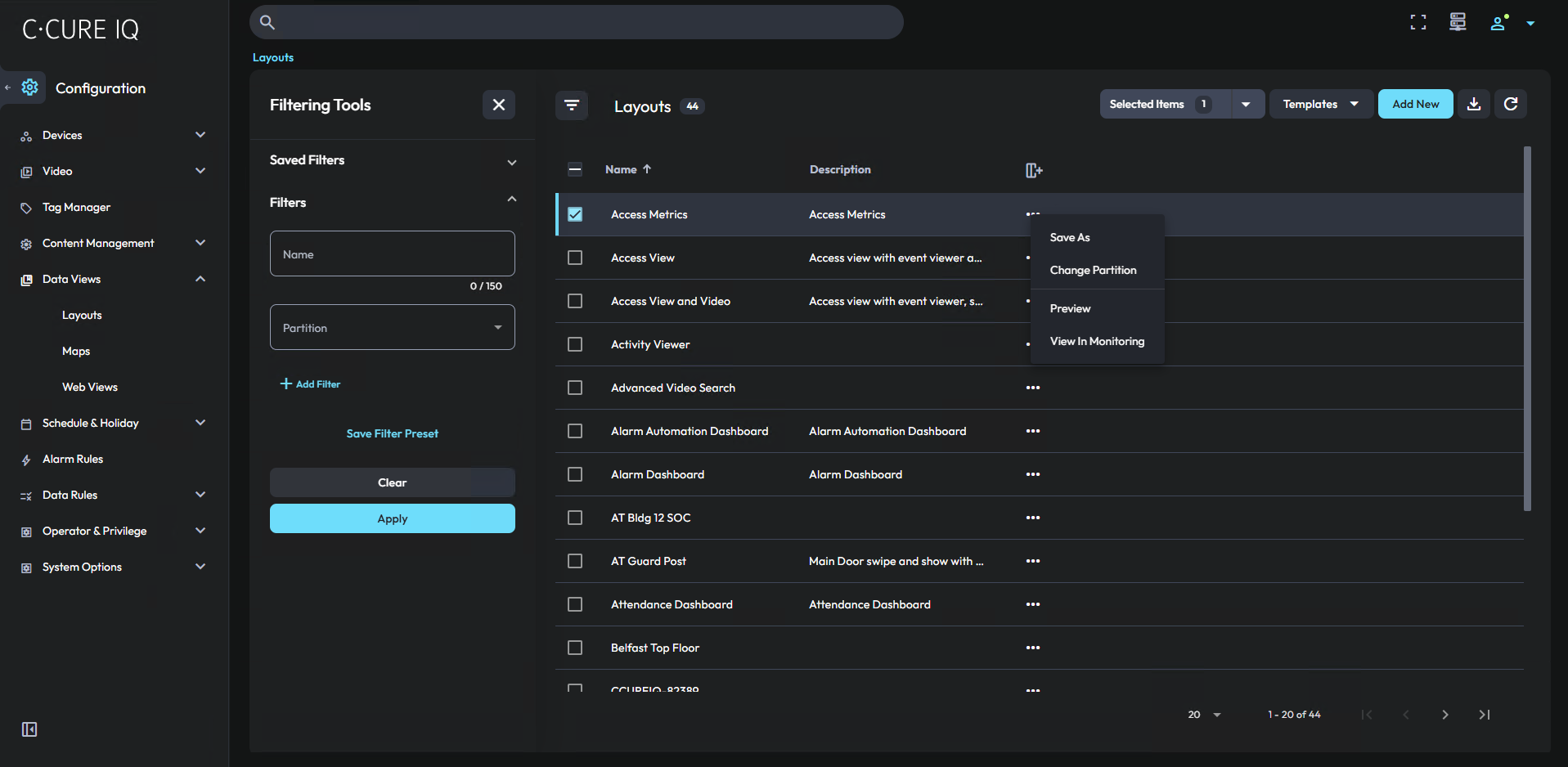
Task: Open the Partition dropdown
Action: tap(392, 328)
